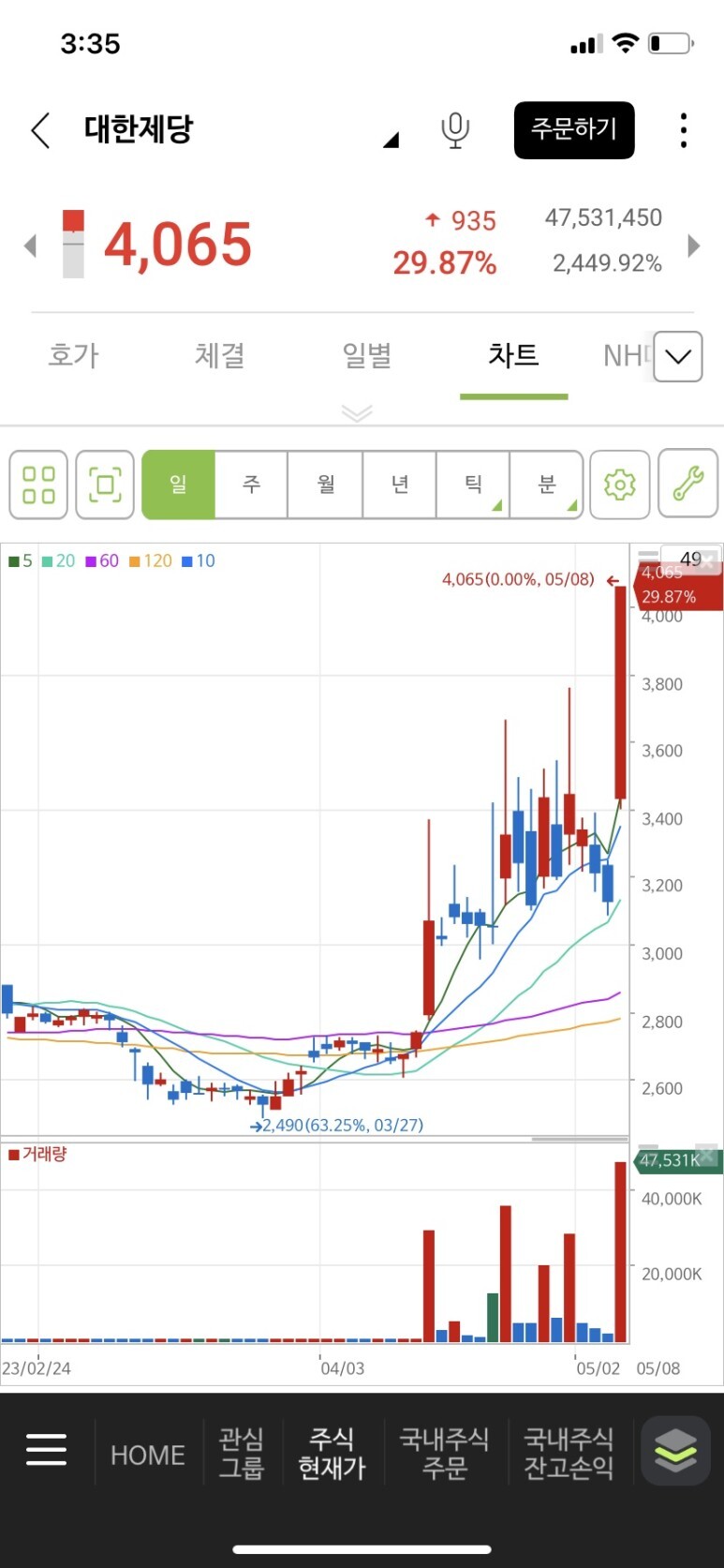Open chart settings gear icon
724x1568 pixels.
(x=620, y=485)
